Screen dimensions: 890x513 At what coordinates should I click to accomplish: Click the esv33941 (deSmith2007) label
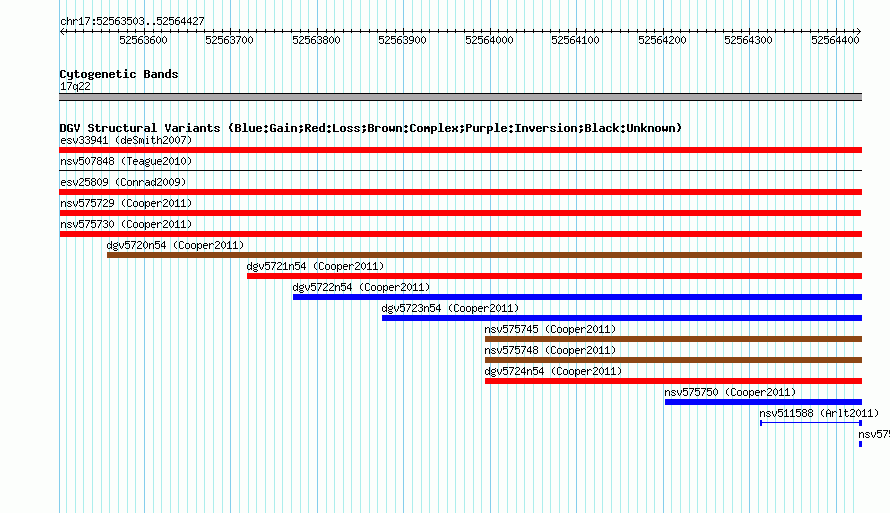pos(126,140)
